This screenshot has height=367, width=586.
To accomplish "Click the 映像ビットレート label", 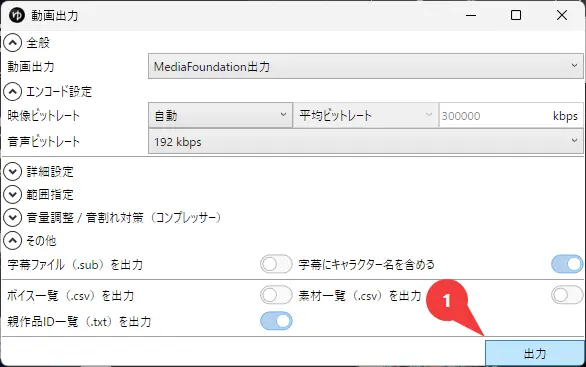I will [x=44, y=115].
